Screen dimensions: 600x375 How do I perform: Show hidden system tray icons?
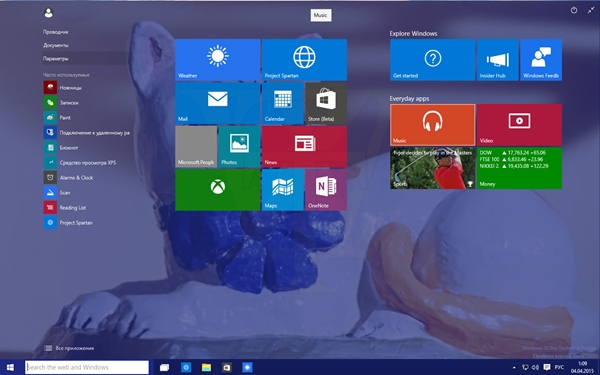pos(514,367)
